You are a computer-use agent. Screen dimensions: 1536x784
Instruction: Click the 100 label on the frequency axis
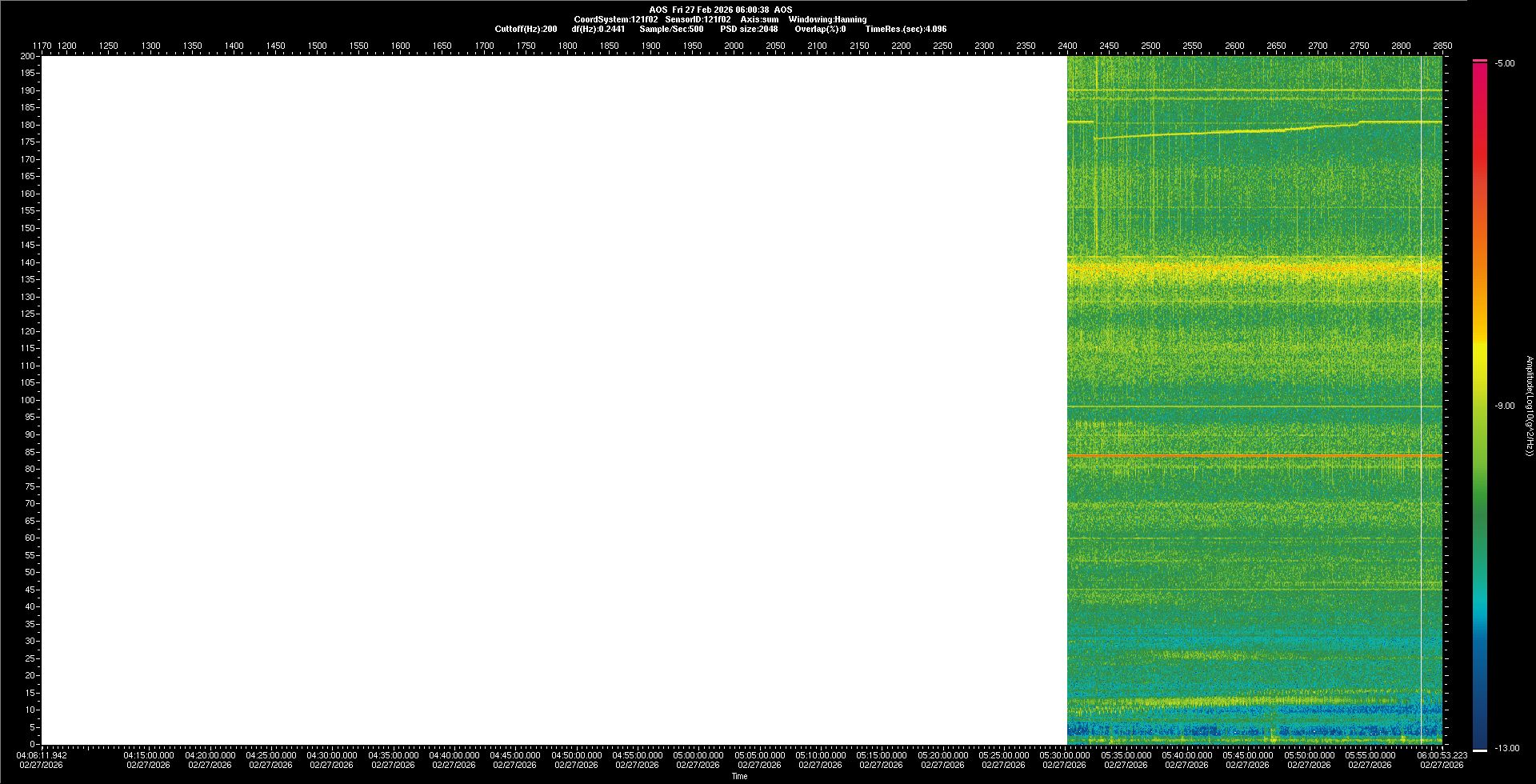tap(28, 400)
